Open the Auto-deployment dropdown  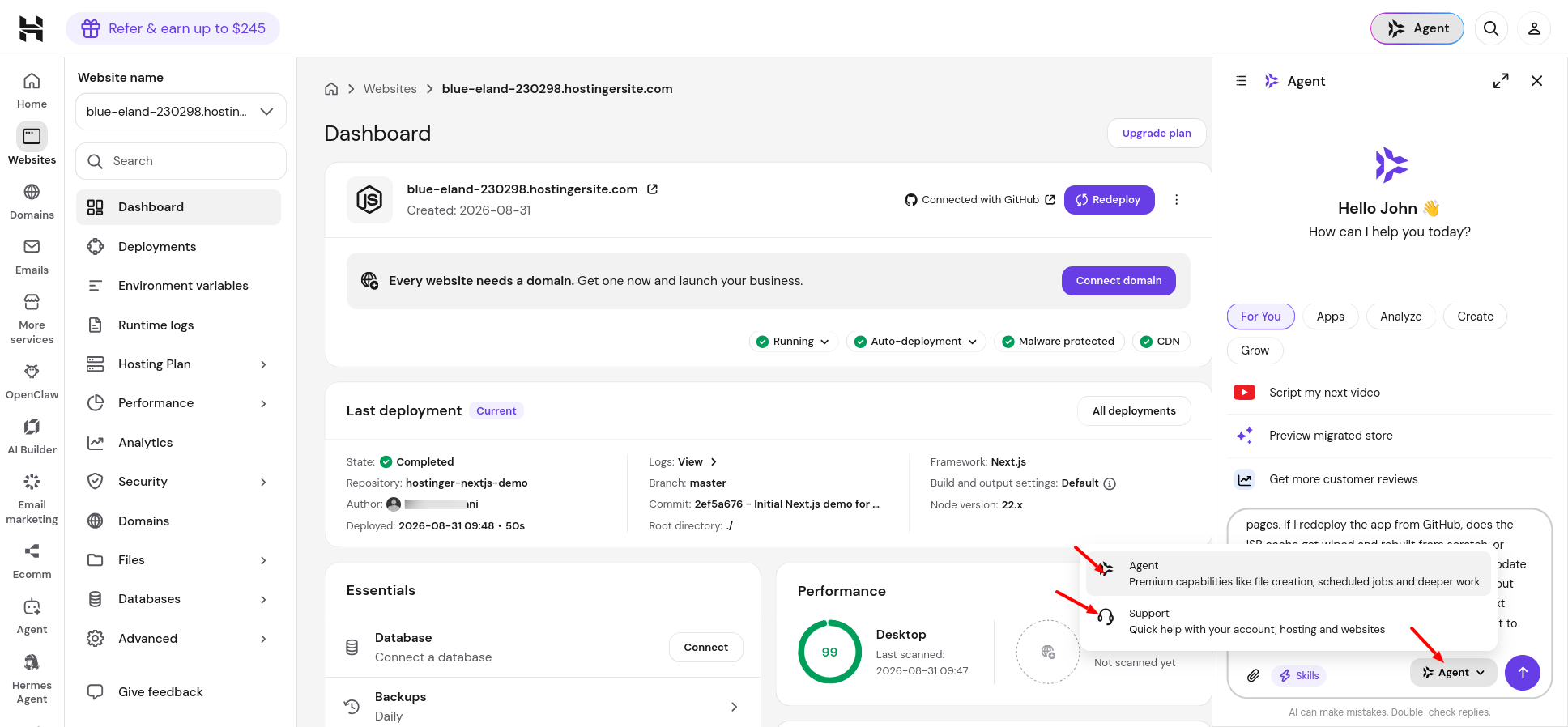[916, 342]
